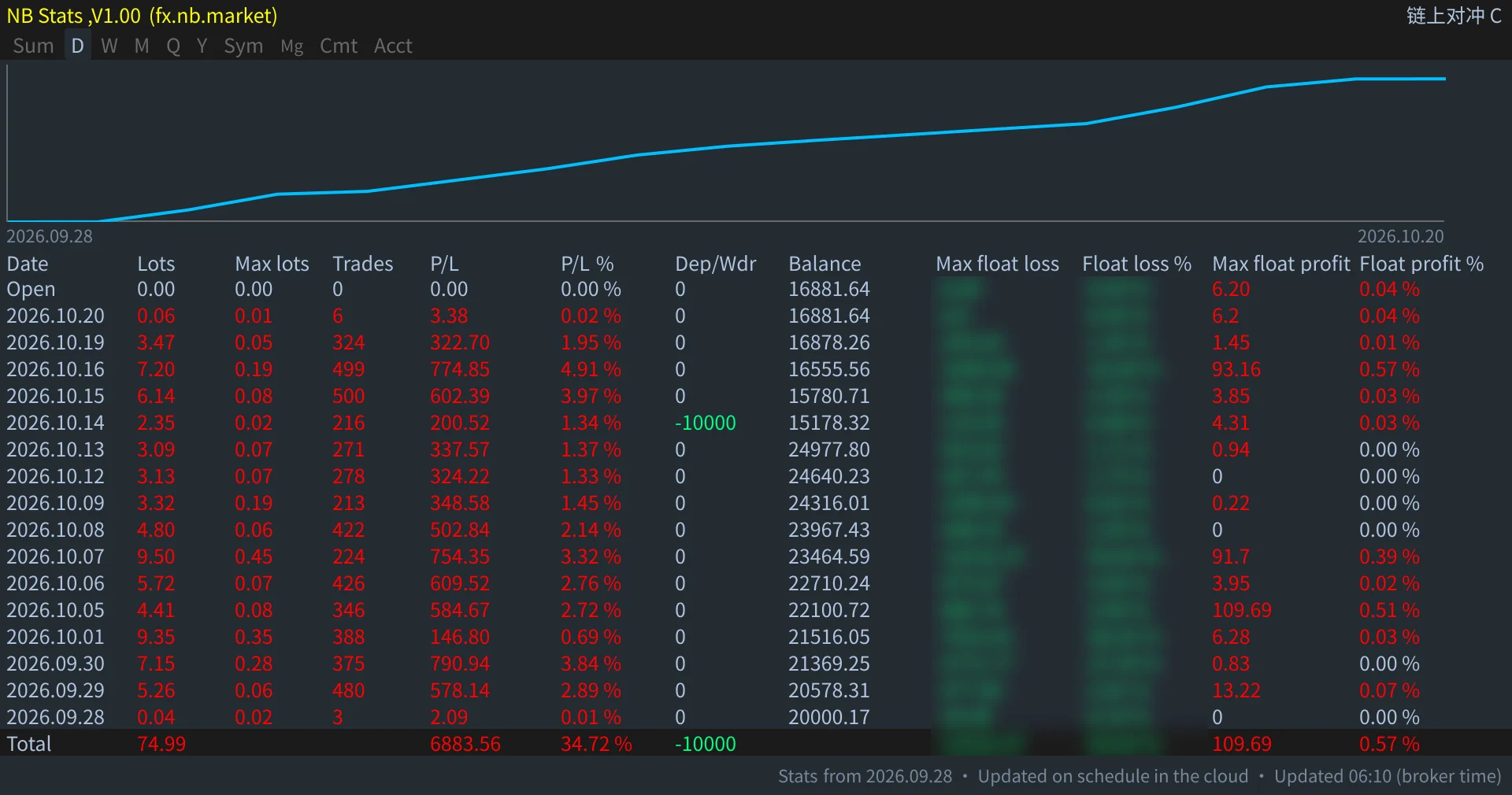Select the 2026.10.16 date cell

coord(55,369)
